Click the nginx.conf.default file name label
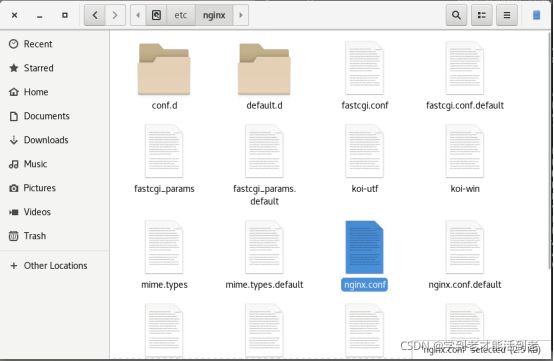 [465, 285]
